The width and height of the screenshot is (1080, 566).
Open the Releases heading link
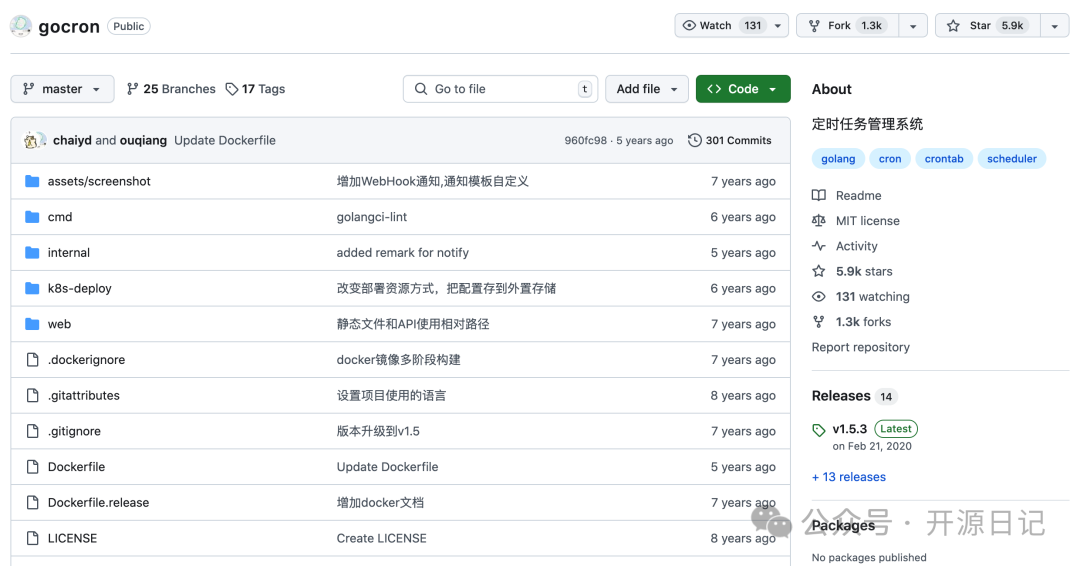tap(841, 396)
